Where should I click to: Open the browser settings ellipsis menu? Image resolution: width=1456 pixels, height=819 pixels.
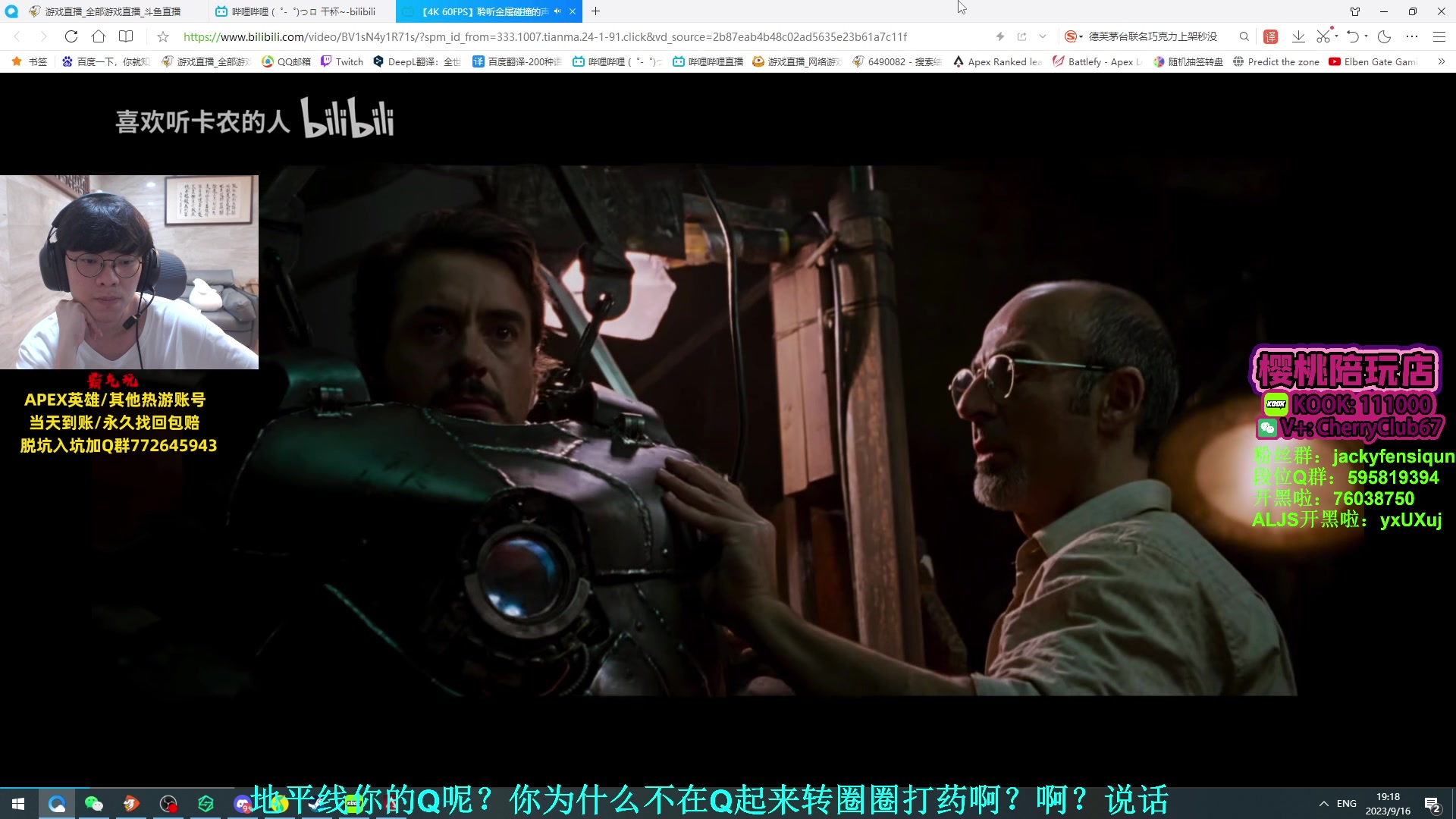pyautogui.click(x=1412, y=36)
